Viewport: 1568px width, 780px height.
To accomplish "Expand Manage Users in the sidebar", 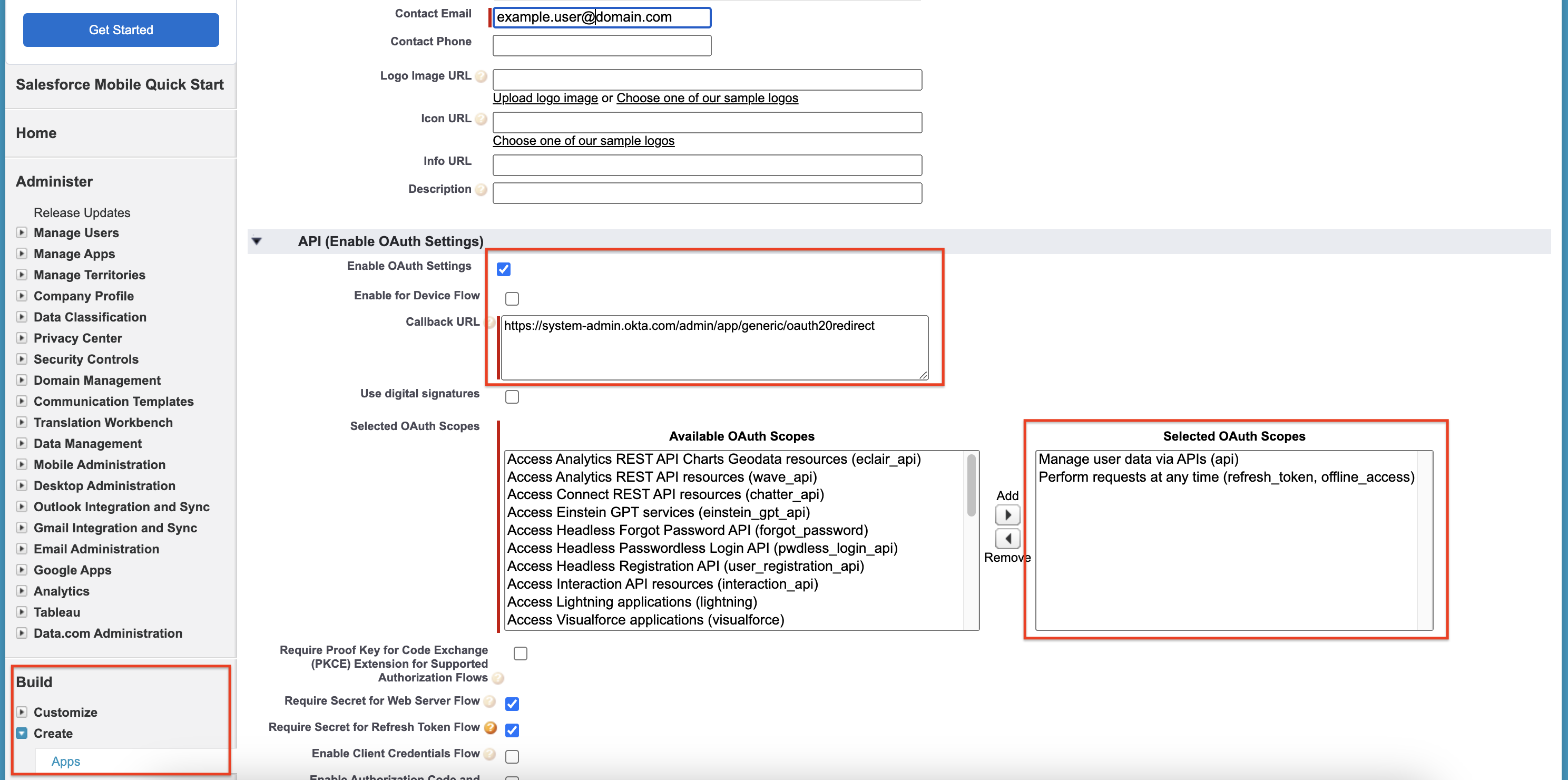I will pyautogui.click(x=22, y=232).
